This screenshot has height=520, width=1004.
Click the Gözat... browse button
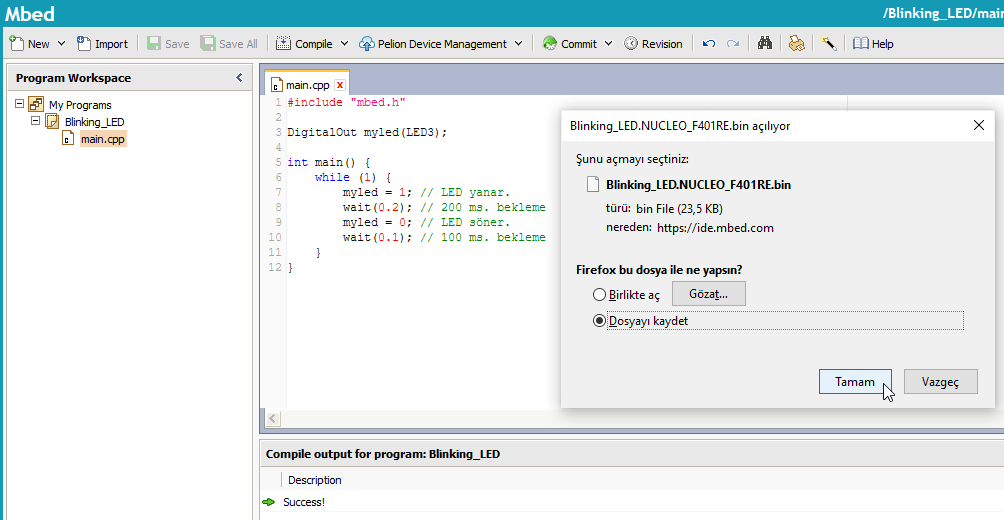pyautogui.click(x=709, y=293)
